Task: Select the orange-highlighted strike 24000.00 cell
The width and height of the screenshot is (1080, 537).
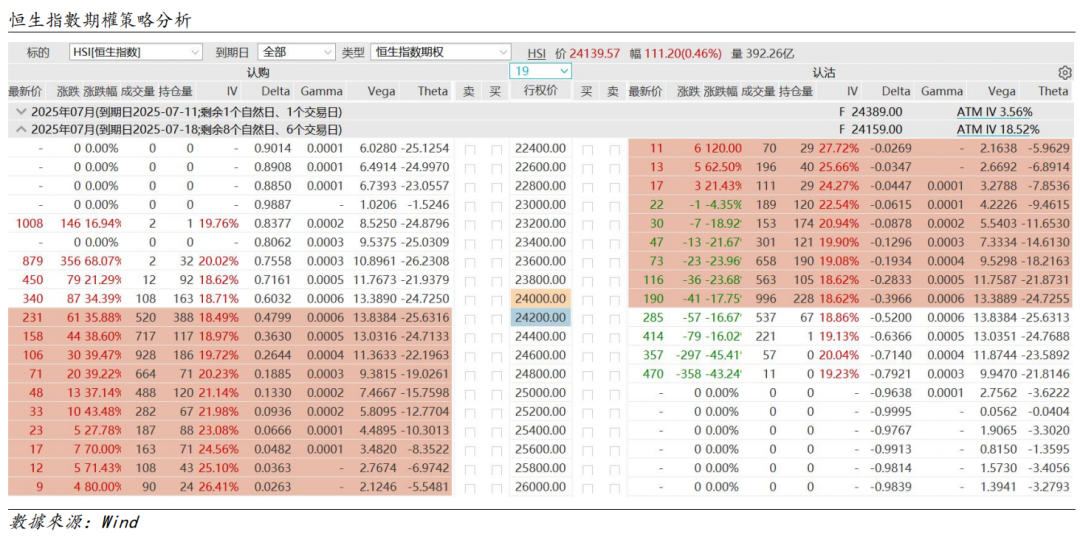Action: point(541,299)
